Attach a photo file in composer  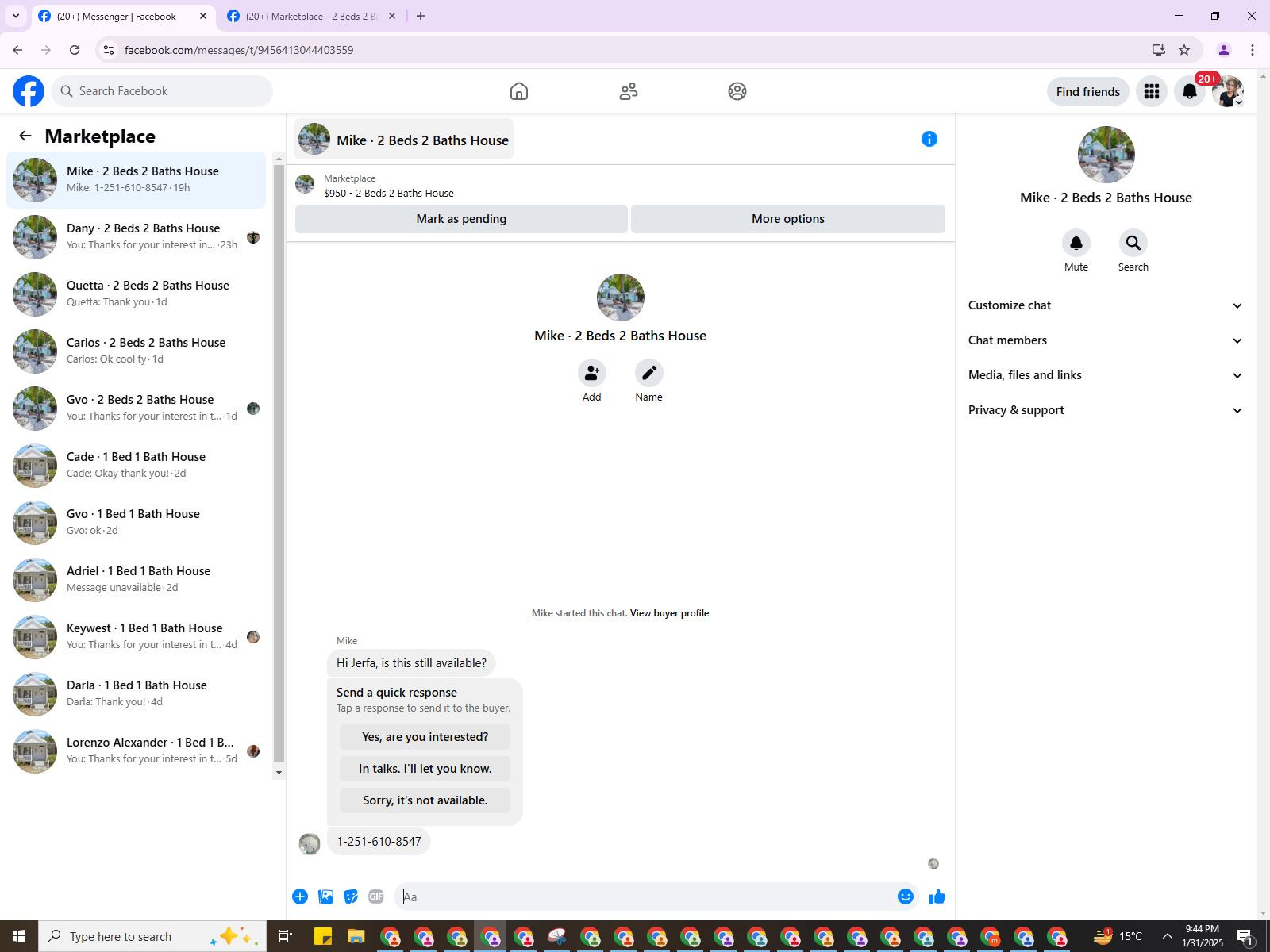pos(325,896)
